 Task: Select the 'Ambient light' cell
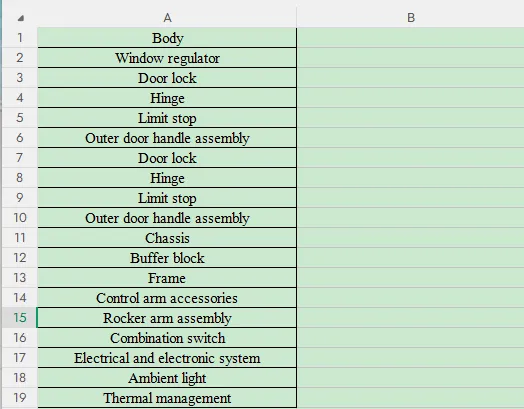coord(167,378)
